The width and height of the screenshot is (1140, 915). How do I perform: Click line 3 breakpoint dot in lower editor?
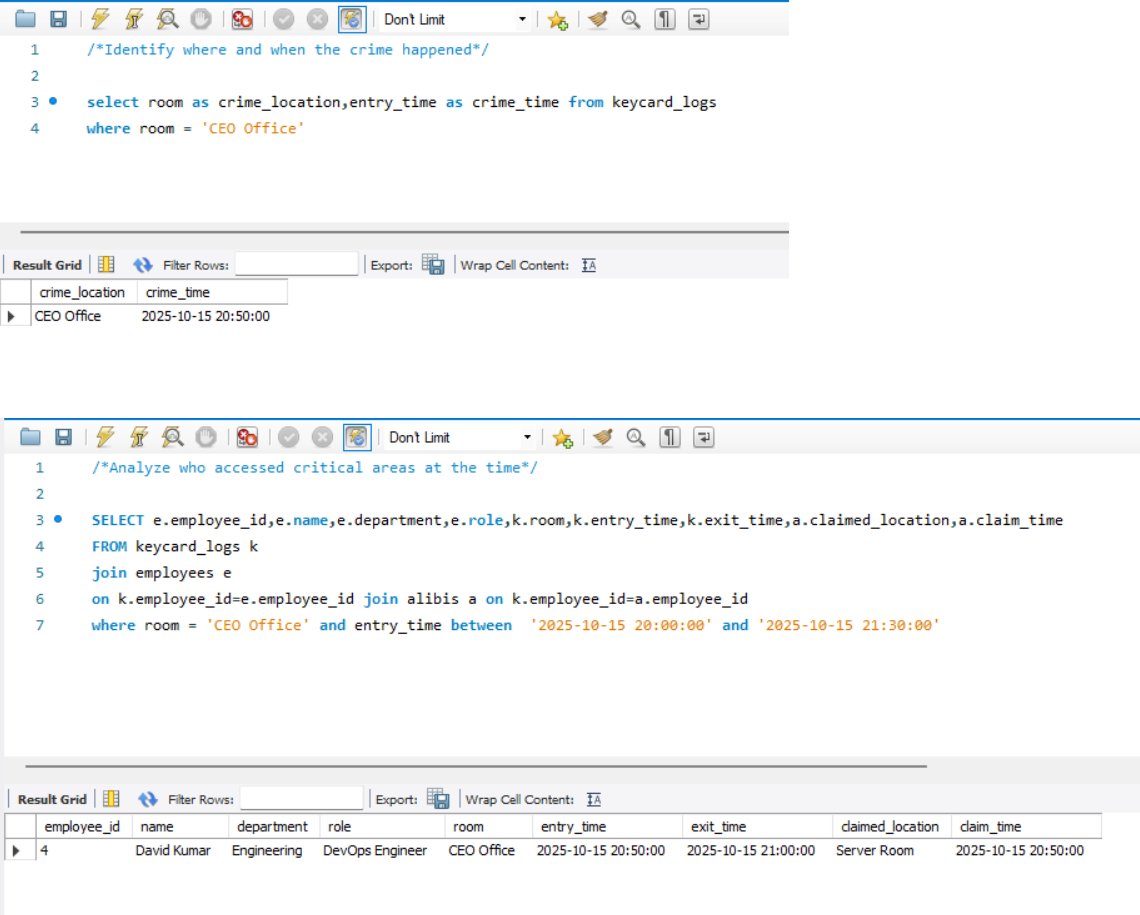click(x=58, y=519)
